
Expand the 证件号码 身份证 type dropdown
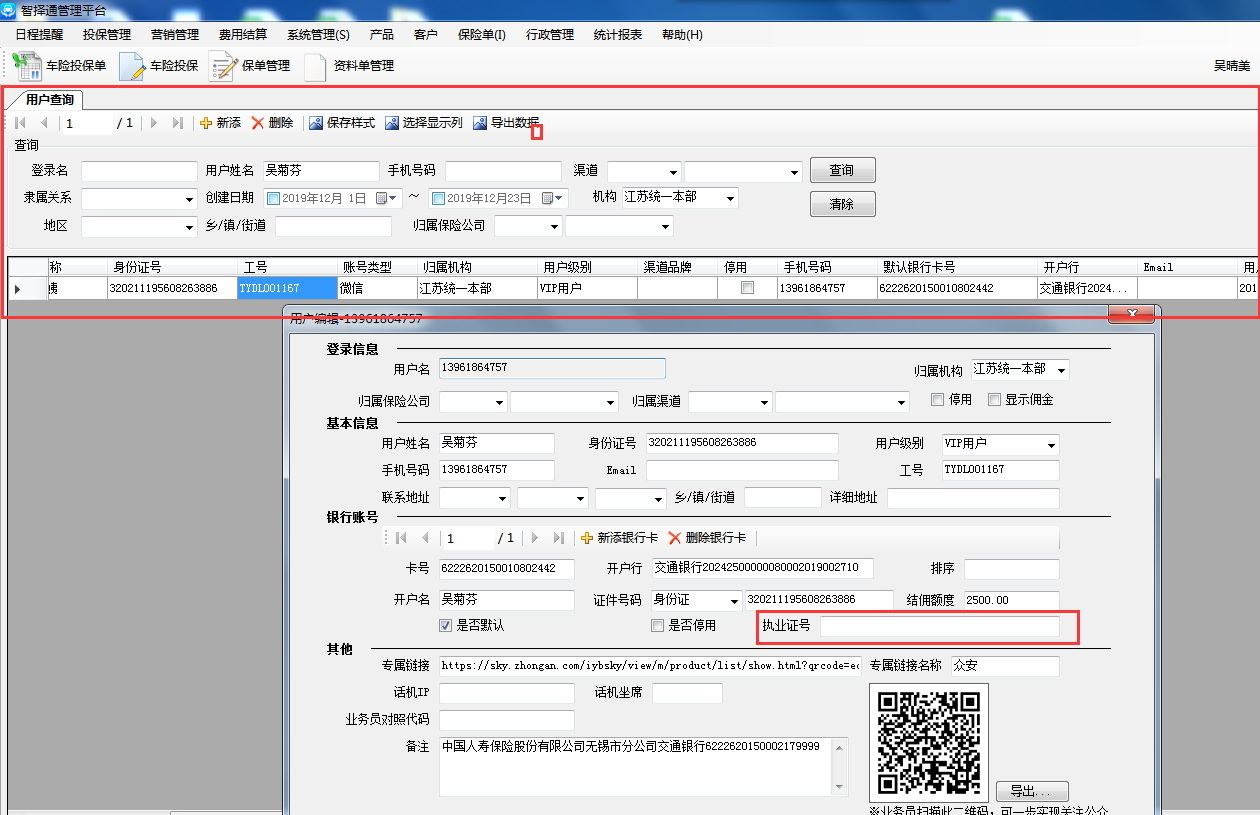tap(732, 601)
